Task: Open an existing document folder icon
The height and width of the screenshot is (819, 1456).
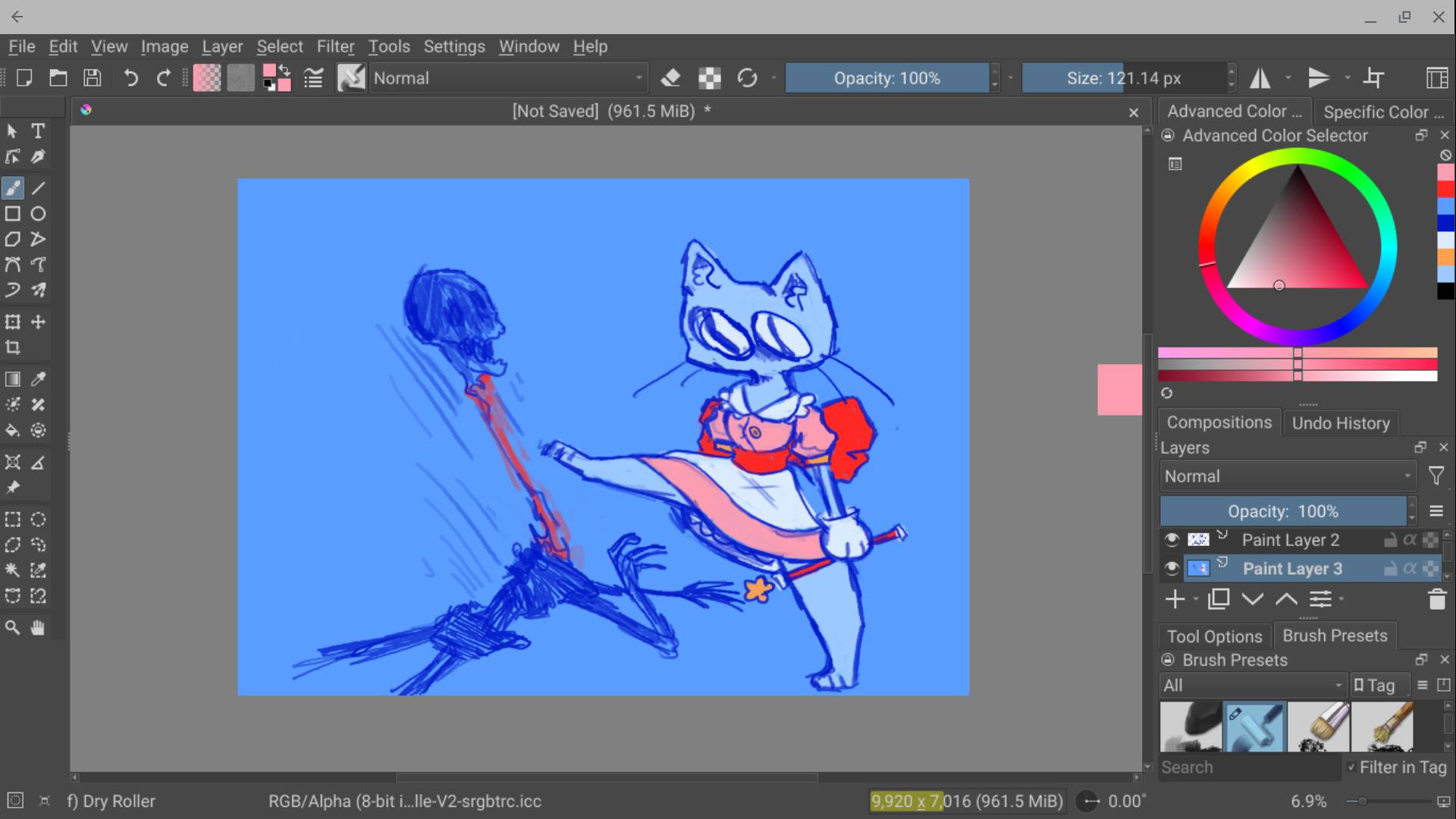Action: click(x=58, y=78)
